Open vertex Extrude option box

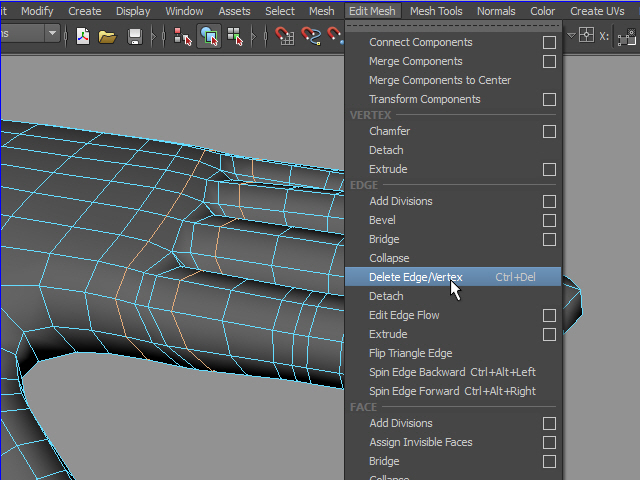coord(549,169)
